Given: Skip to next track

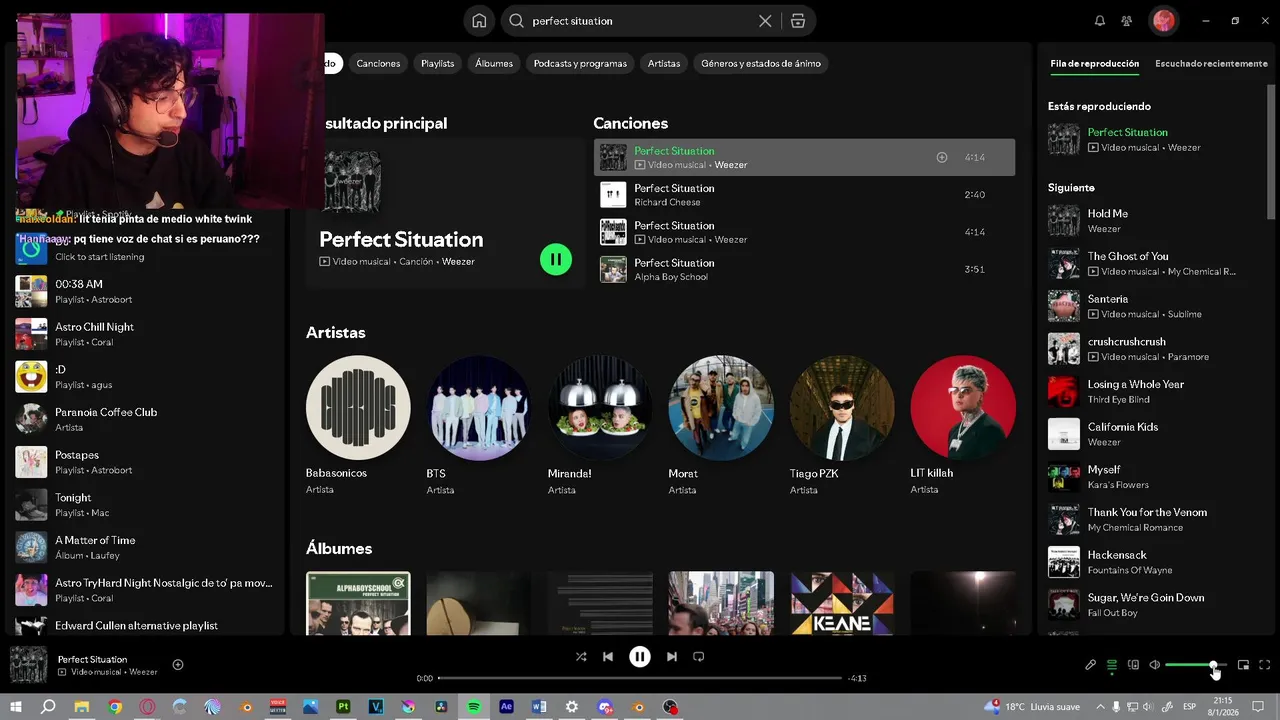Looking at the screenshot, I should 672,657.
